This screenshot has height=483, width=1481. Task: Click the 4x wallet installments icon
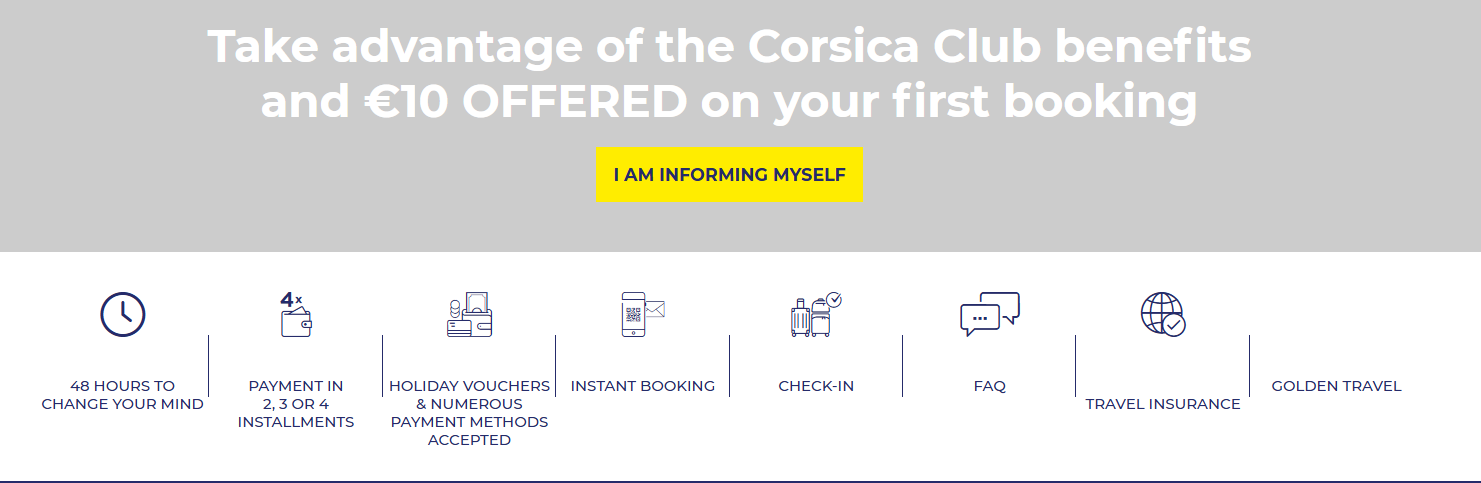pos(296,314)
